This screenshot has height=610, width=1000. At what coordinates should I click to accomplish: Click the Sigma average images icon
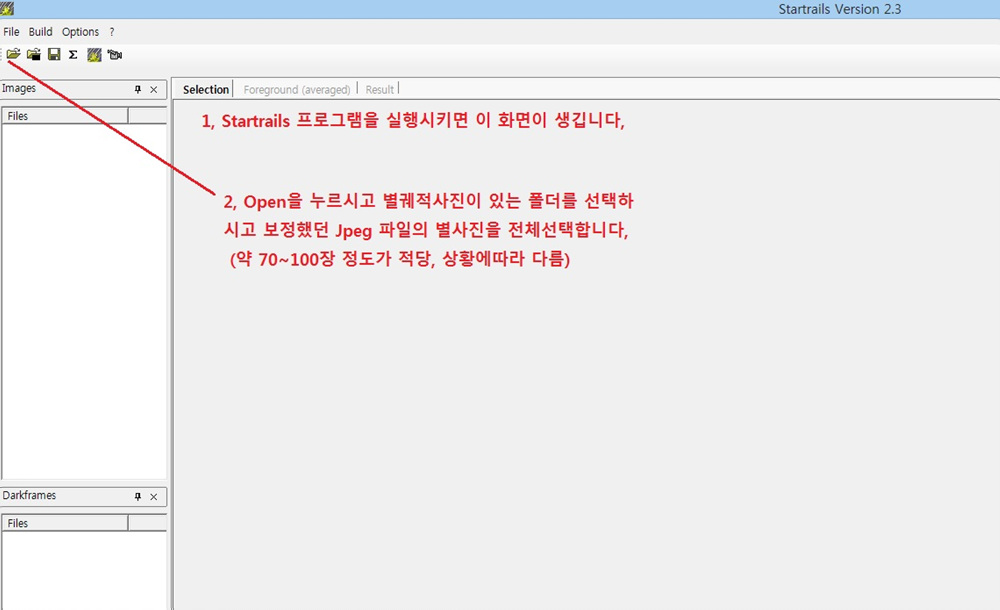click(x=73, y=54)
